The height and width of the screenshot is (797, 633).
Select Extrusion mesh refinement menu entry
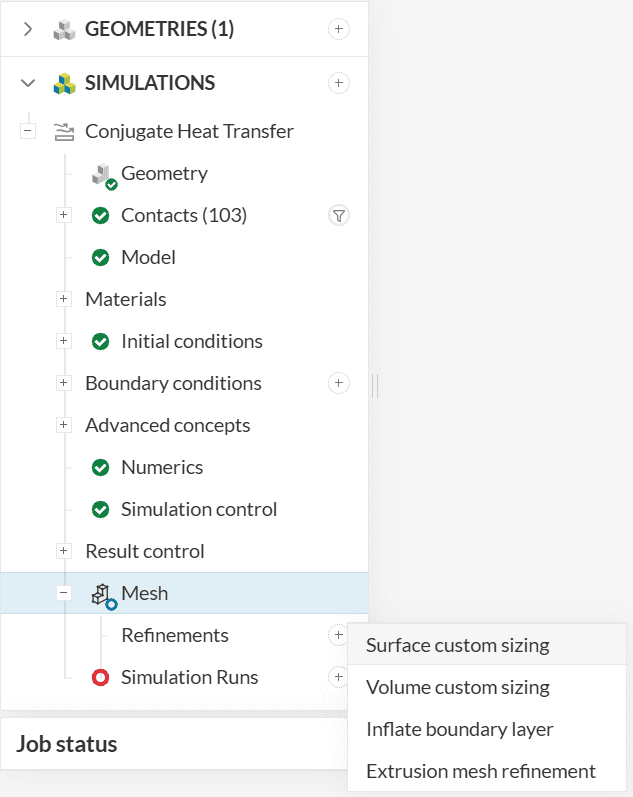[x=480, y=771]
